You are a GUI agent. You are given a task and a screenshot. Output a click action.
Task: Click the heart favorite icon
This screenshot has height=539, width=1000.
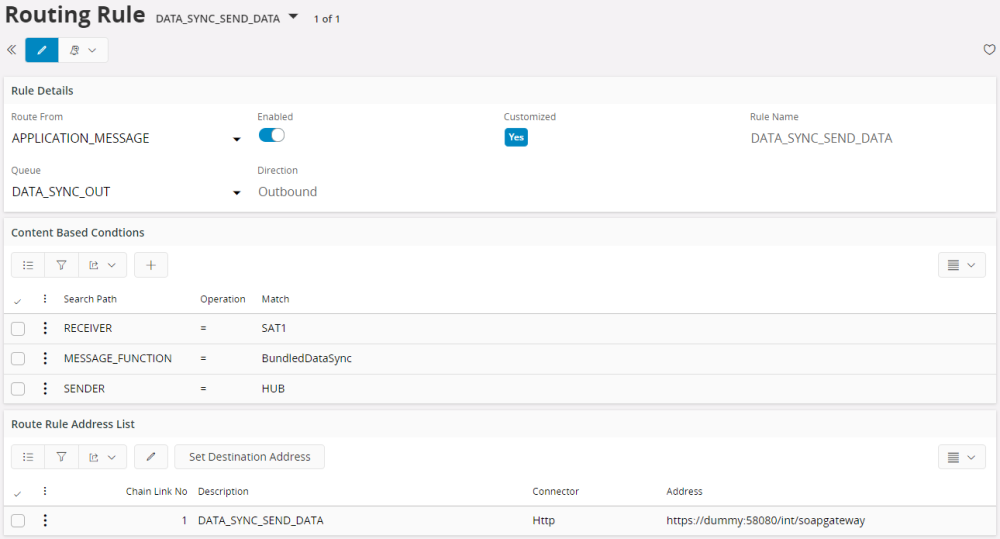[989, 50]
